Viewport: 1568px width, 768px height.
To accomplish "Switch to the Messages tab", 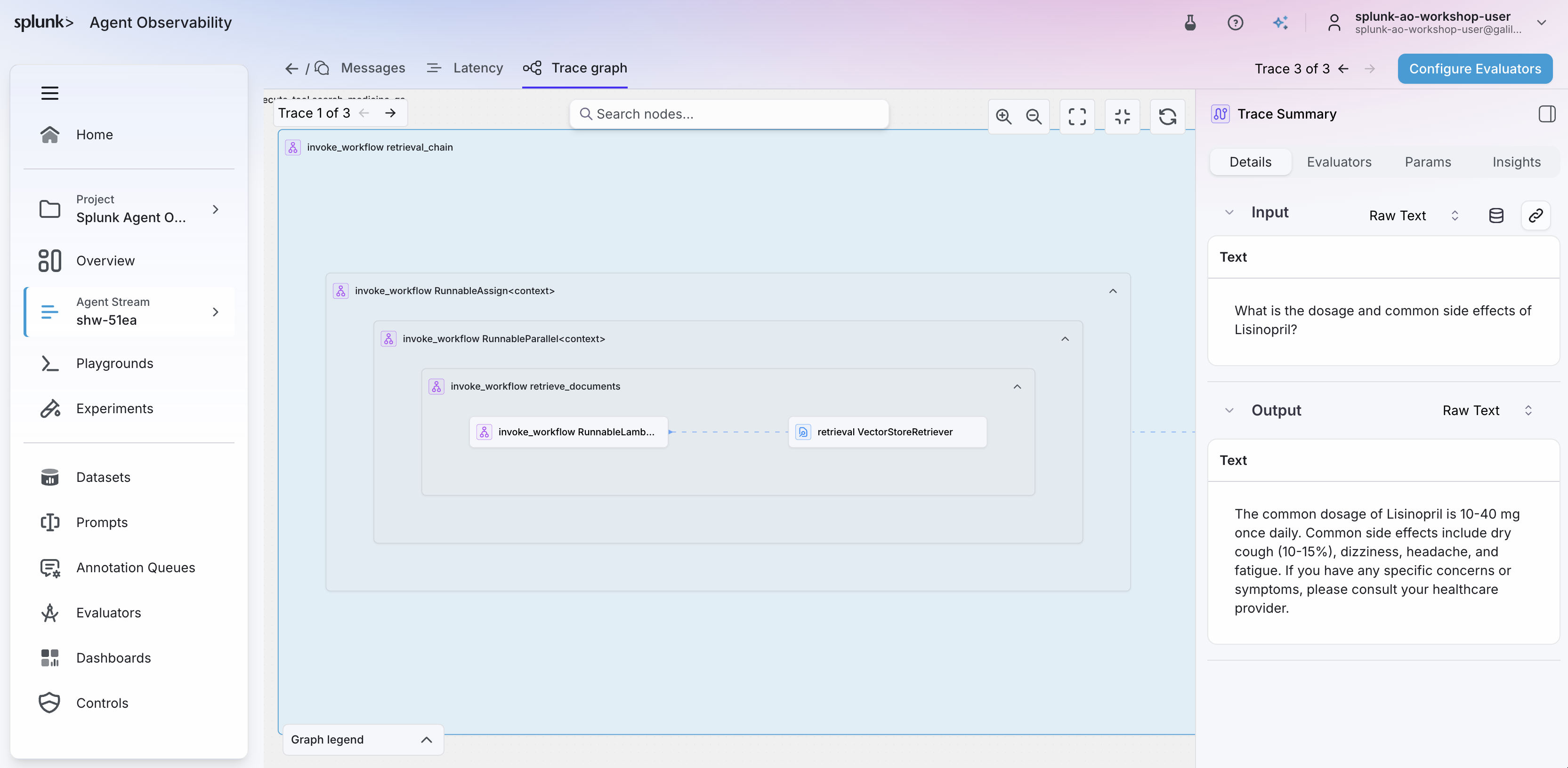I will click(372, 68).
